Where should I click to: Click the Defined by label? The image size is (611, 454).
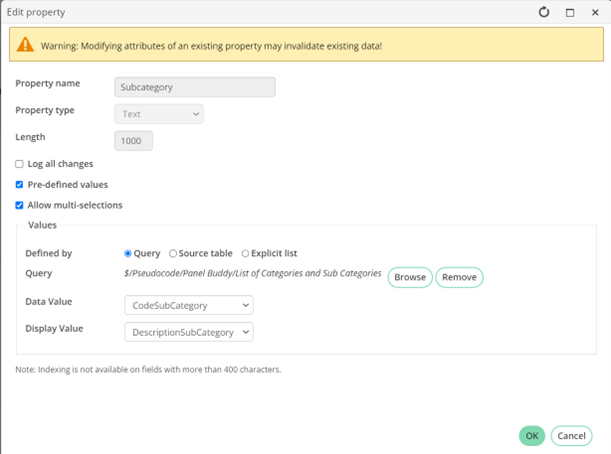click(x=49, y=253)
